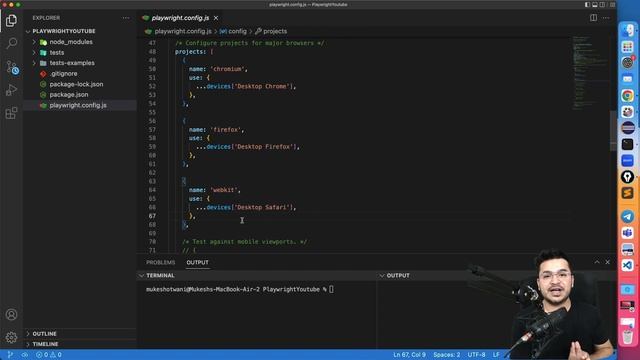Toggle secondary side bar layout icon
The height and width of the screenshot is (360, 640).
coord(602,4)
